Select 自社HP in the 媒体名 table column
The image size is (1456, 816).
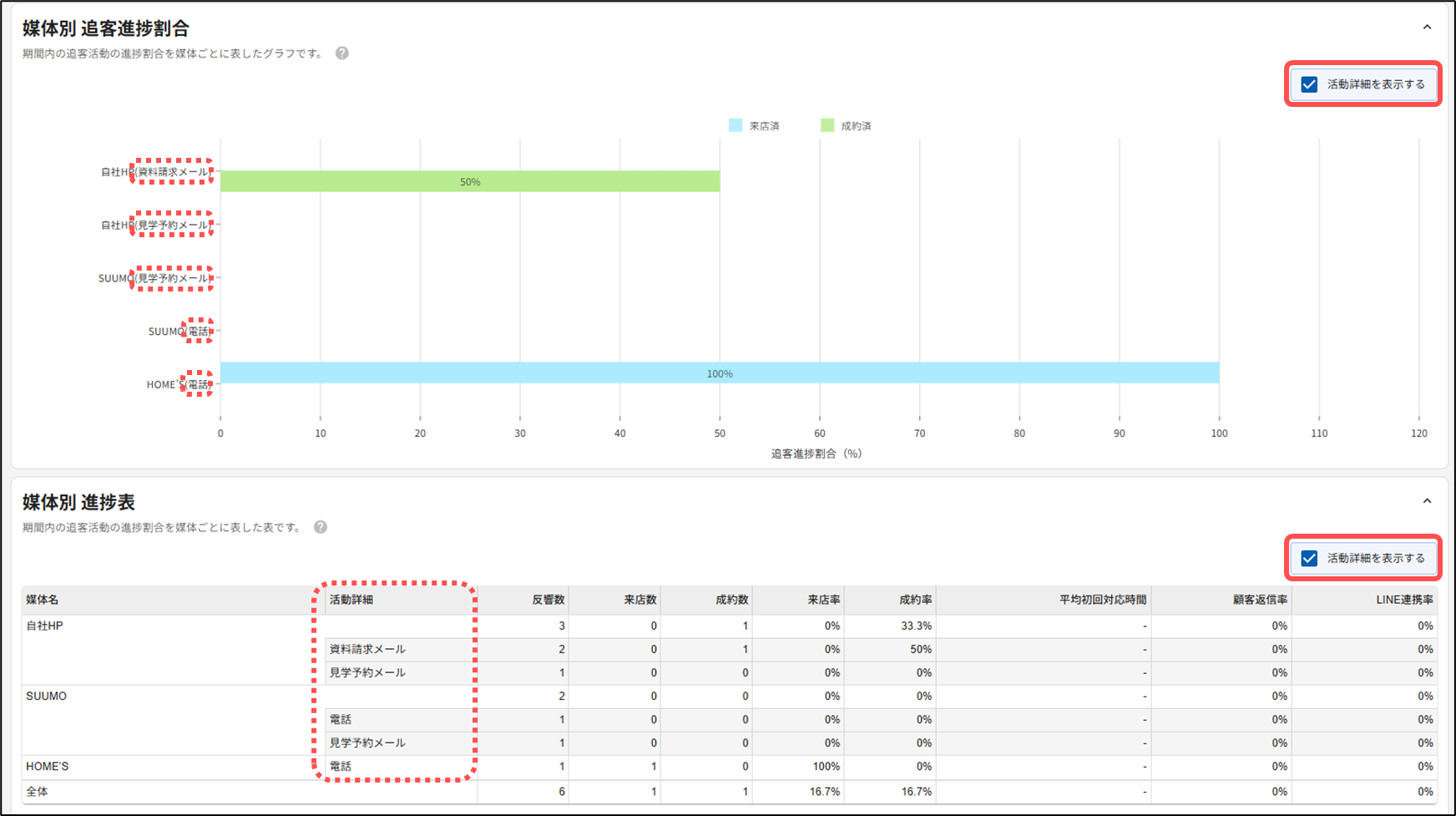(x=44, y=626)
